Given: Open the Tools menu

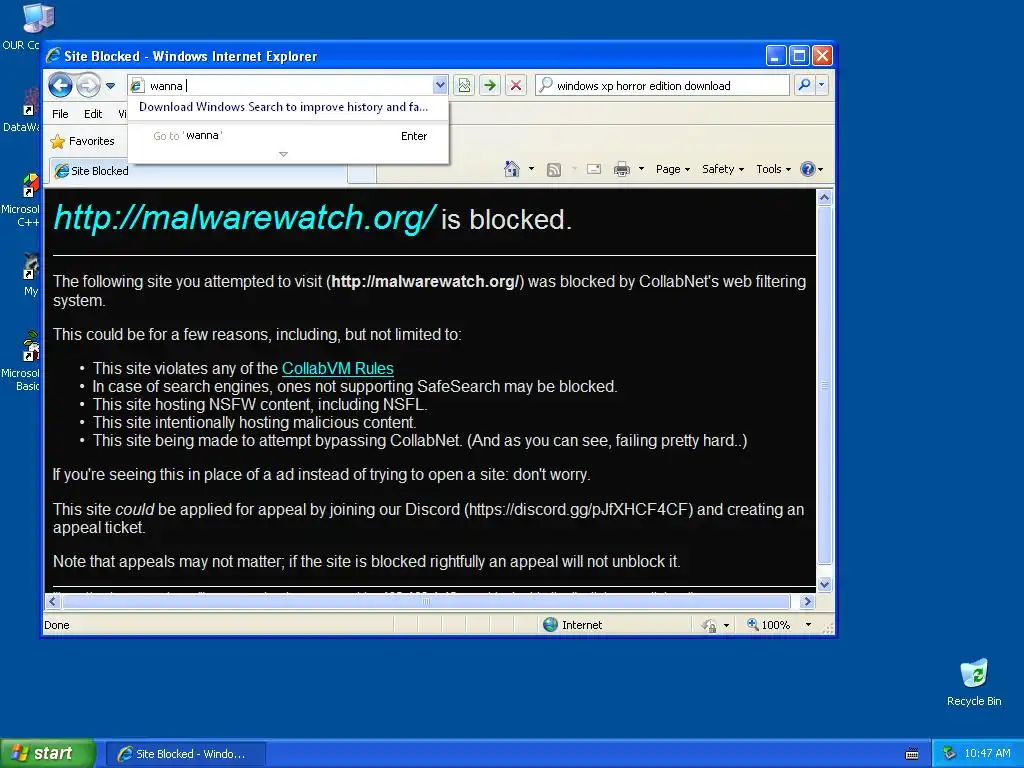Looking at the screenshot, I should pyautogui.click(x=773, y=169).
